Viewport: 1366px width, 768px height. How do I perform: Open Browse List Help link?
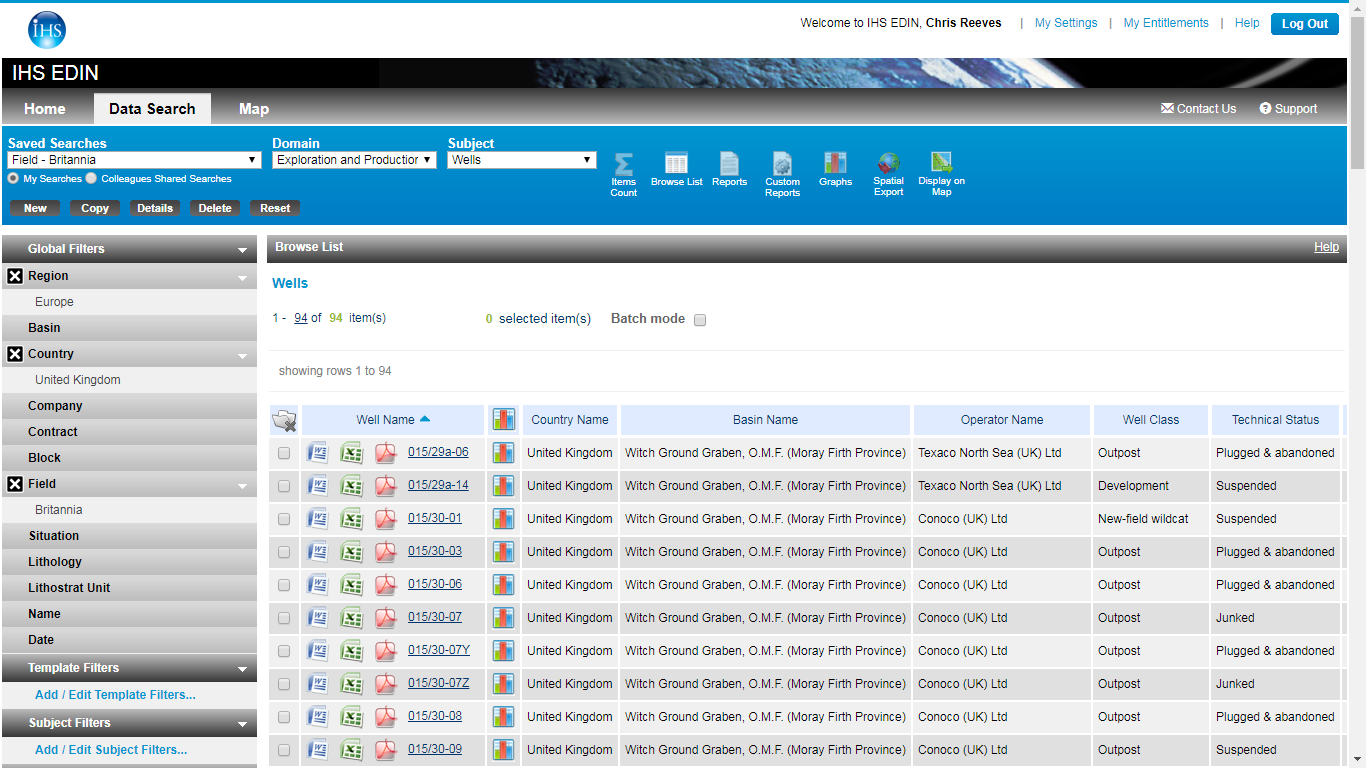(x=1326, y=247)
